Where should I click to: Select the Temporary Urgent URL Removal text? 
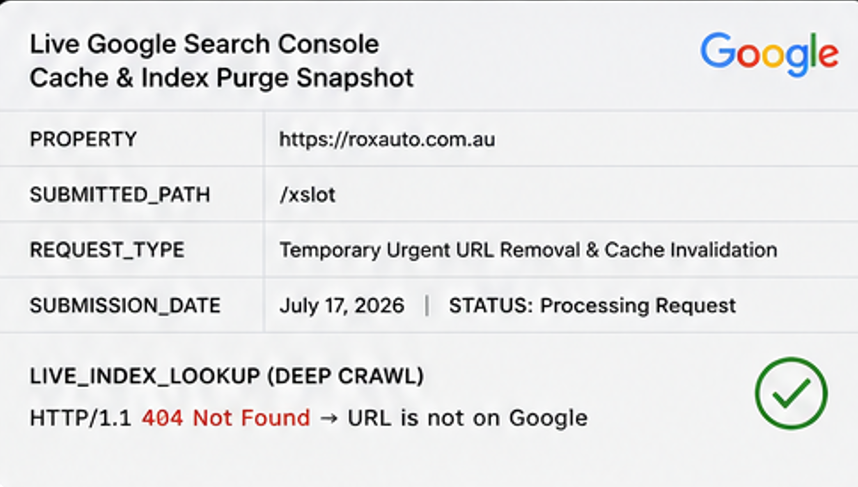coord(430,250)
